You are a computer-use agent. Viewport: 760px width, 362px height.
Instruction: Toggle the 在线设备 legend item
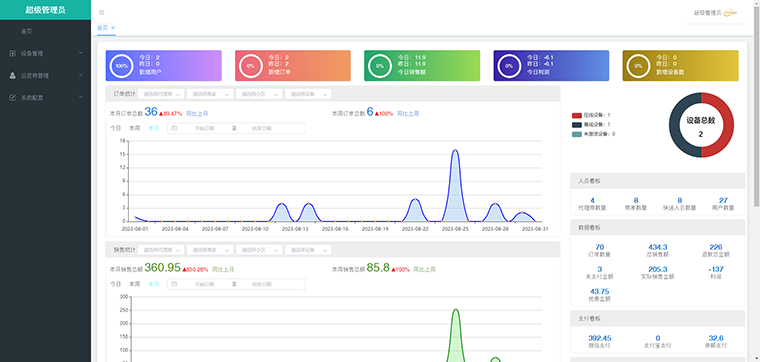pos(591,115)
